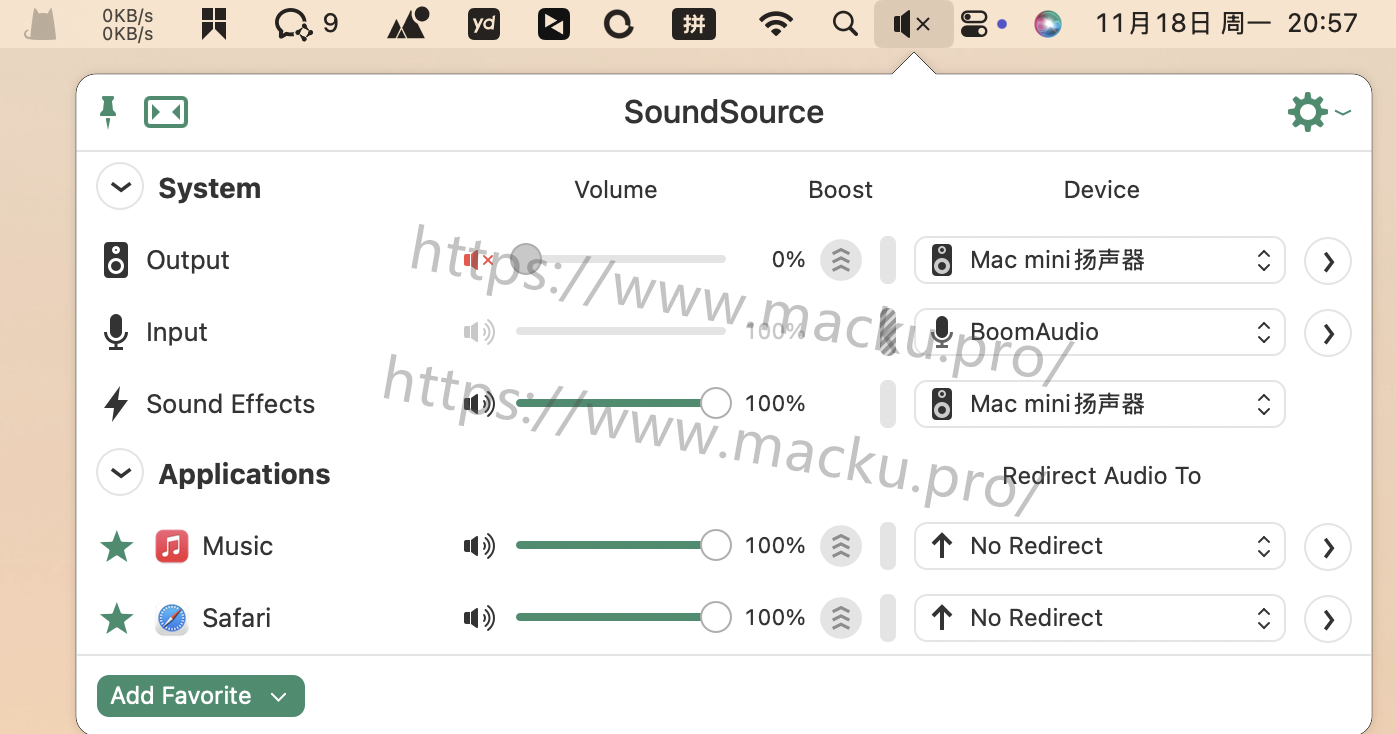
Task: Mute the Input volume
Action: (x=479, y=332)
